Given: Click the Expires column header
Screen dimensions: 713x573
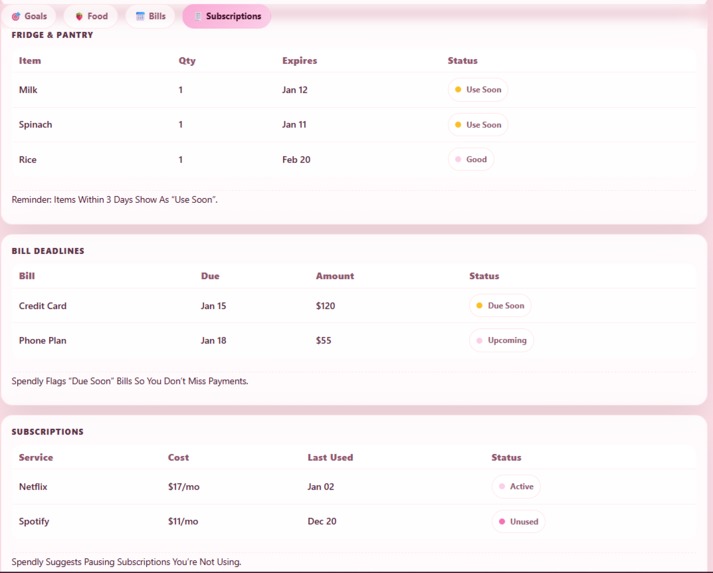Looking at the screenshot, I should point(300,61).
